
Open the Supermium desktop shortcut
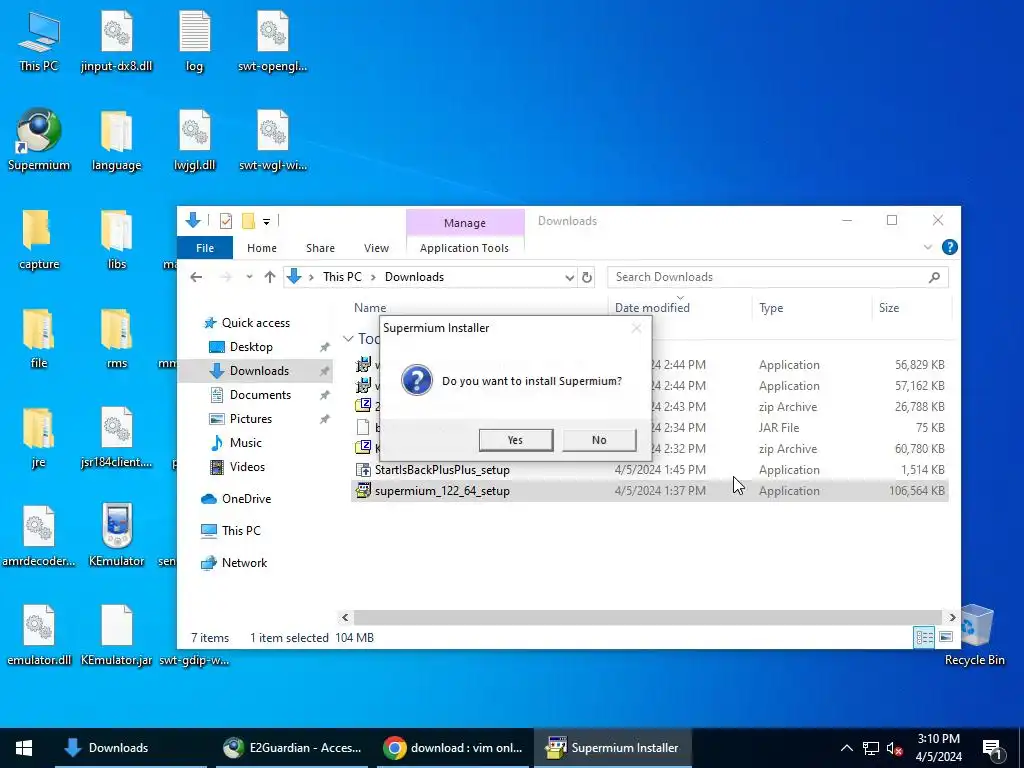click(39, 140)
